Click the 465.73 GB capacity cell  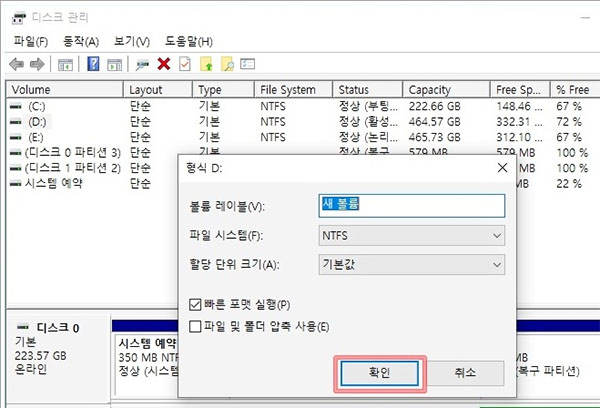click(434, 137)
